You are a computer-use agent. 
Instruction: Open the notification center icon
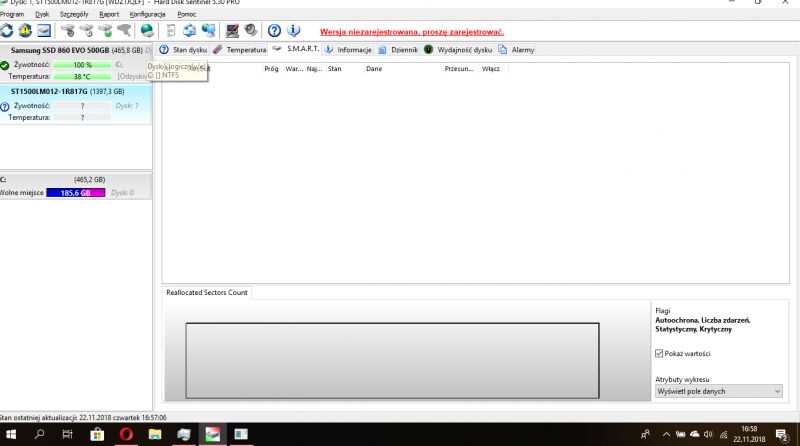tap(782, 434)
